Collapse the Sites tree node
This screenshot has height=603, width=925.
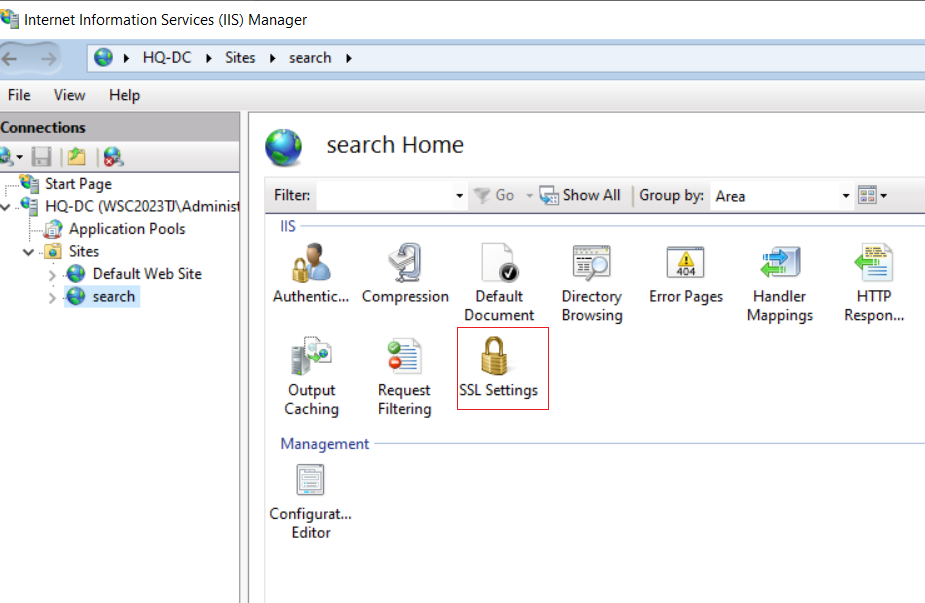tap(28, 252)
